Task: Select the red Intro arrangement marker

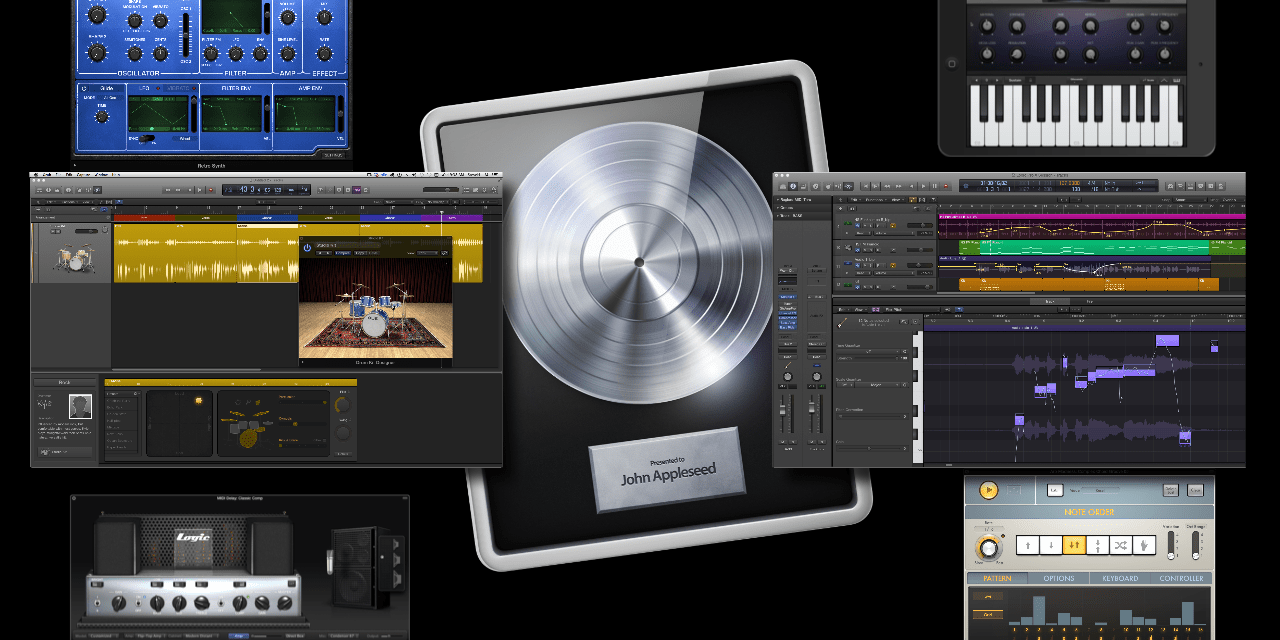Action: [144, 218]
